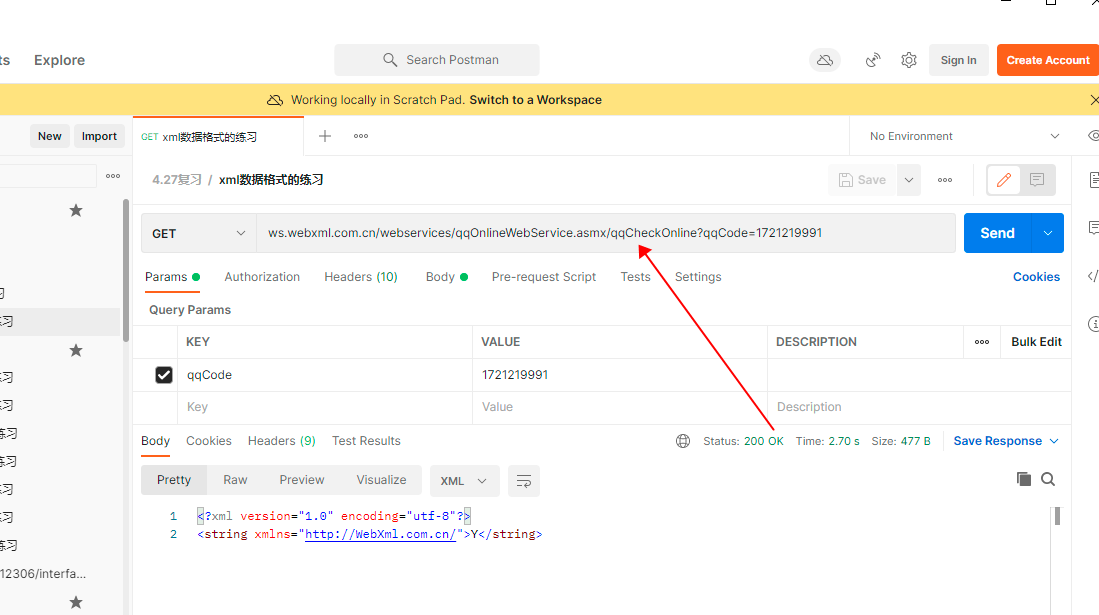Click the Send button
The height and width of the screenshot is (615, 1099).
point(997,233)
